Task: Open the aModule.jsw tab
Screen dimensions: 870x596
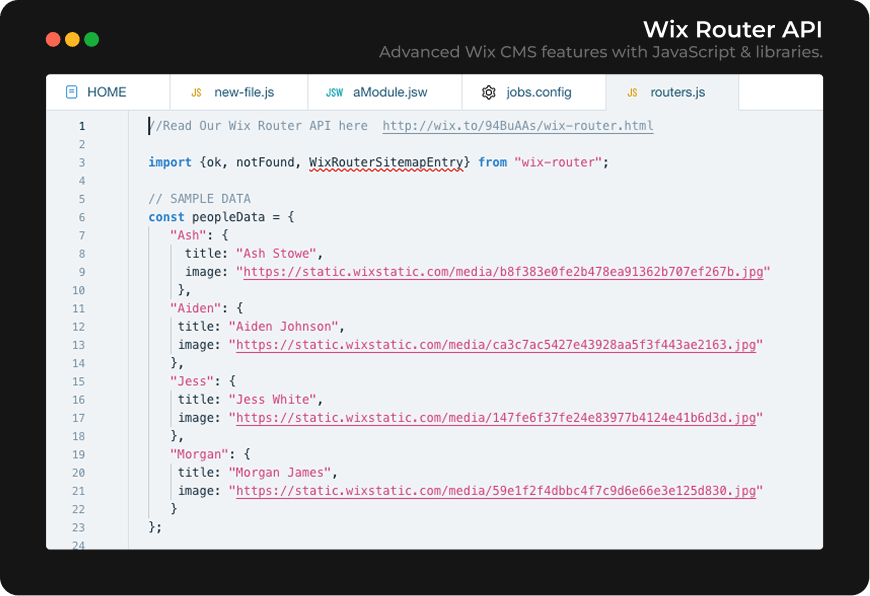Action: tap(385, 92)
